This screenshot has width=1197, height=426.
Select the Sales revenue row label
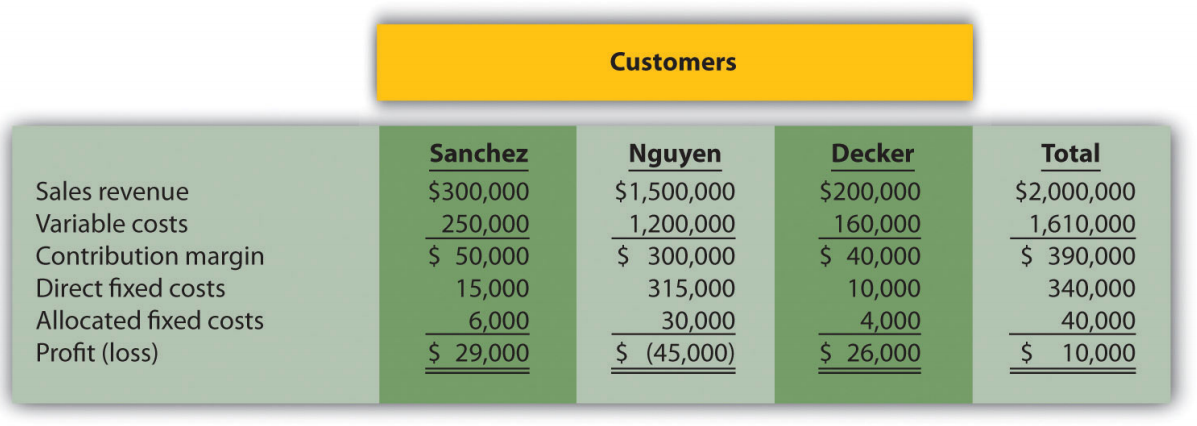[x=112, y=190]
